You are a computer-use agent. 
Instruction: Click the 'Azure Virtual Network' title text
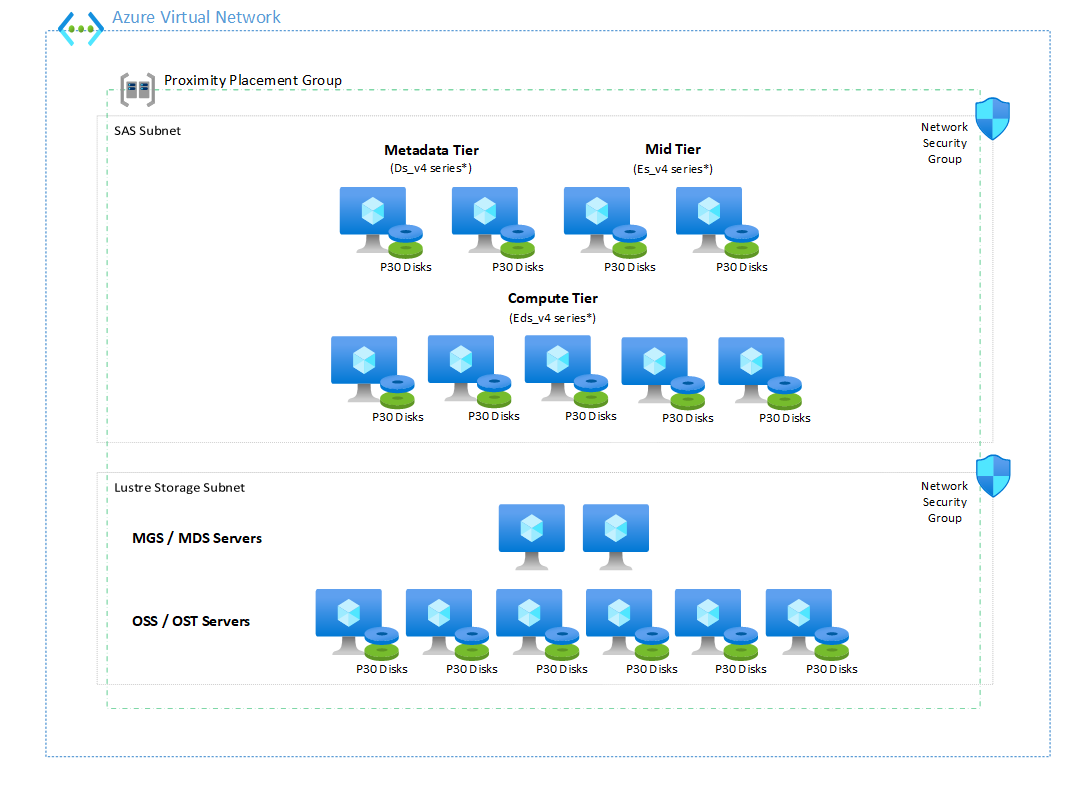click(x=196, y=17)
